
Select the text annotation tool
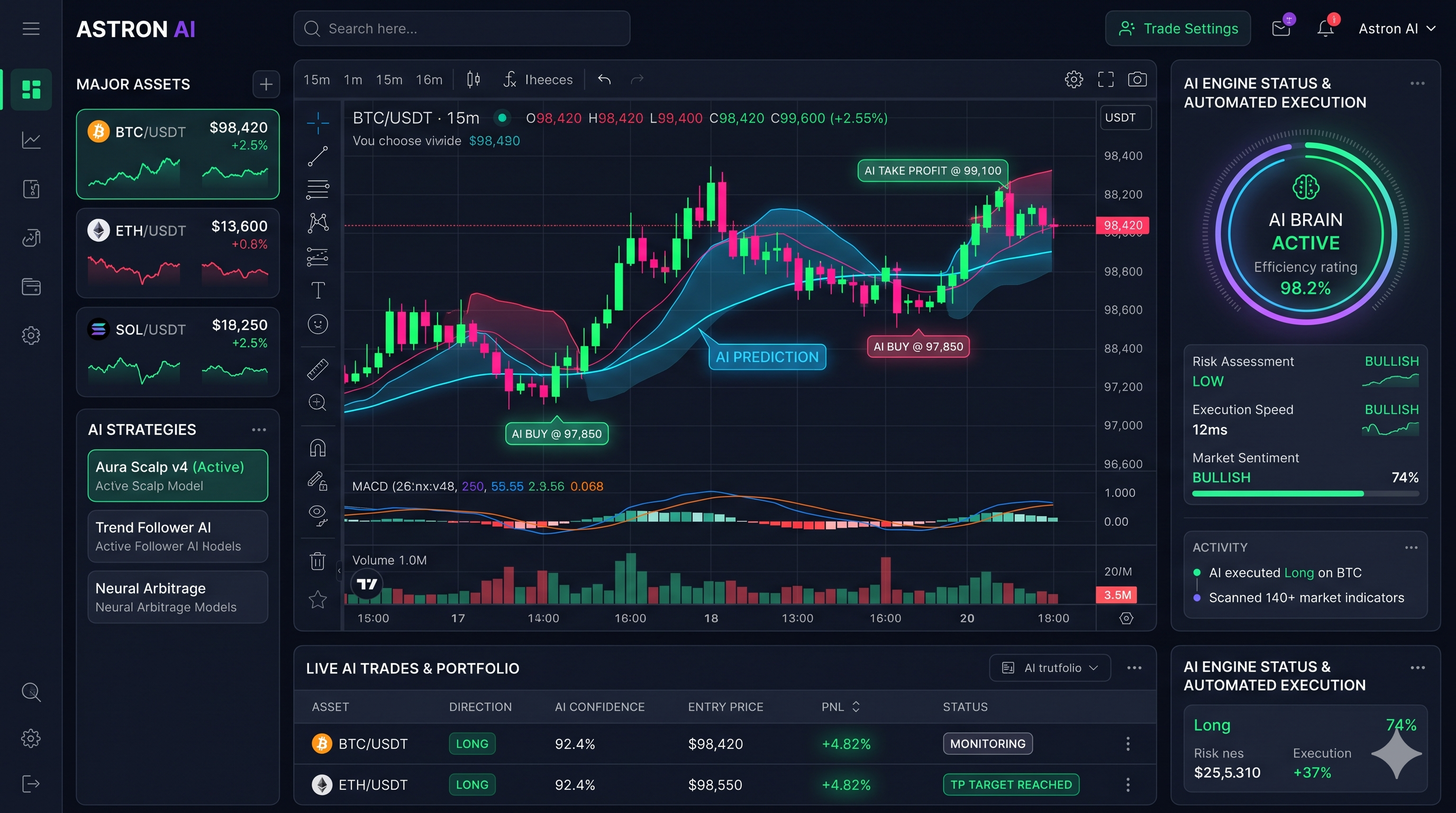coord(317,290)
